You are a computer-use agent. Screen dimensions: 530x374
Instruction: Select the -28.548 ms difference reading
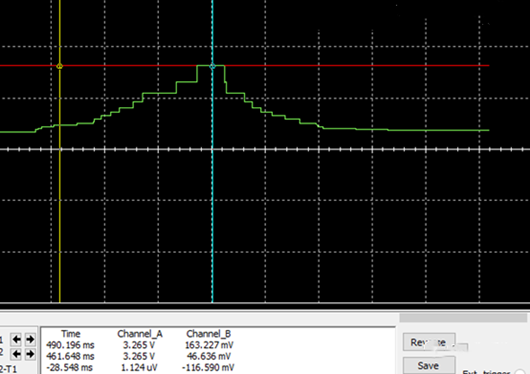[69, 368]
